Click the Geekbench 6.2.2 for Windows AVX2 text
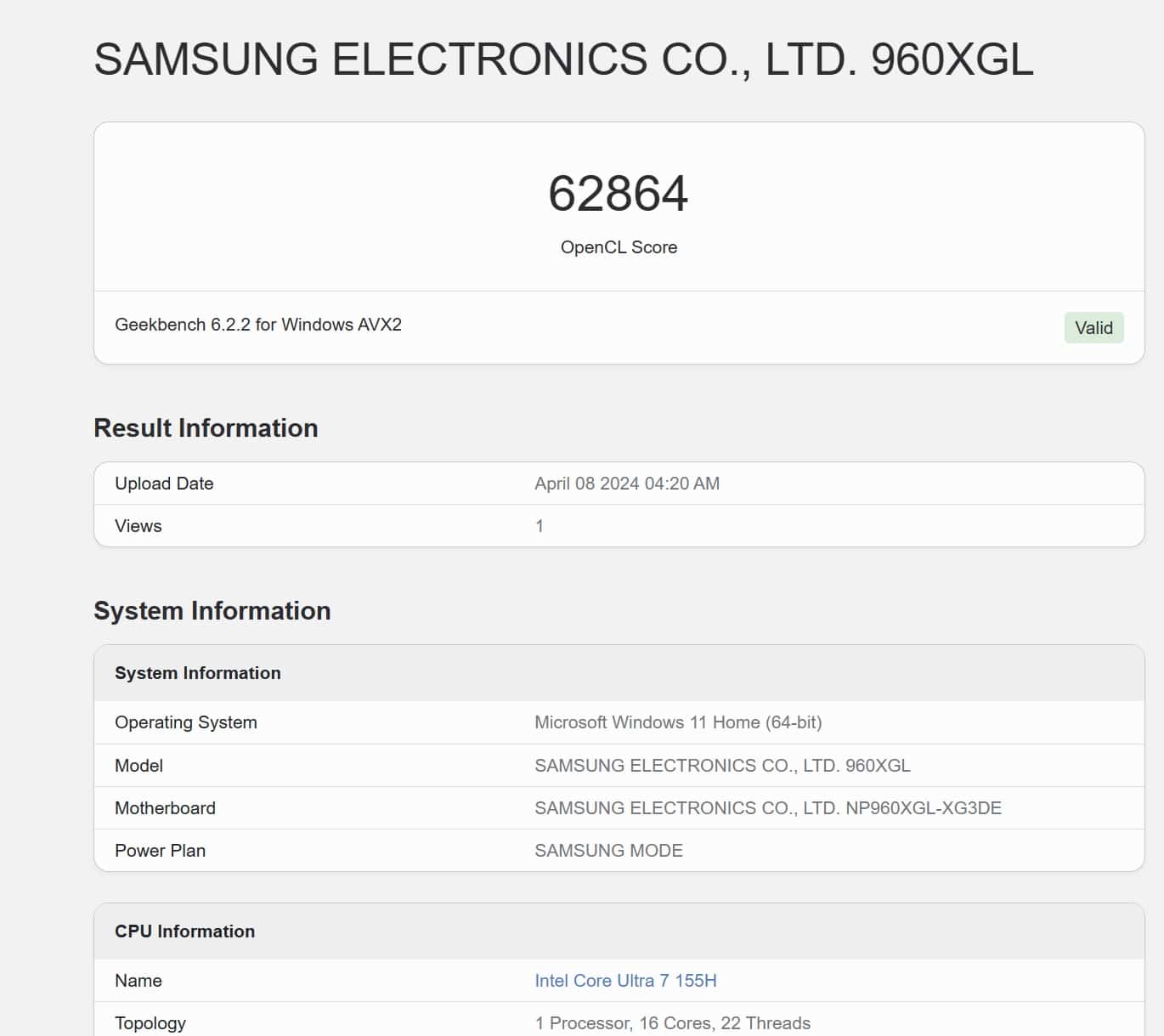The height and width of the screenshot is (1036, 1164). [258, 325]
